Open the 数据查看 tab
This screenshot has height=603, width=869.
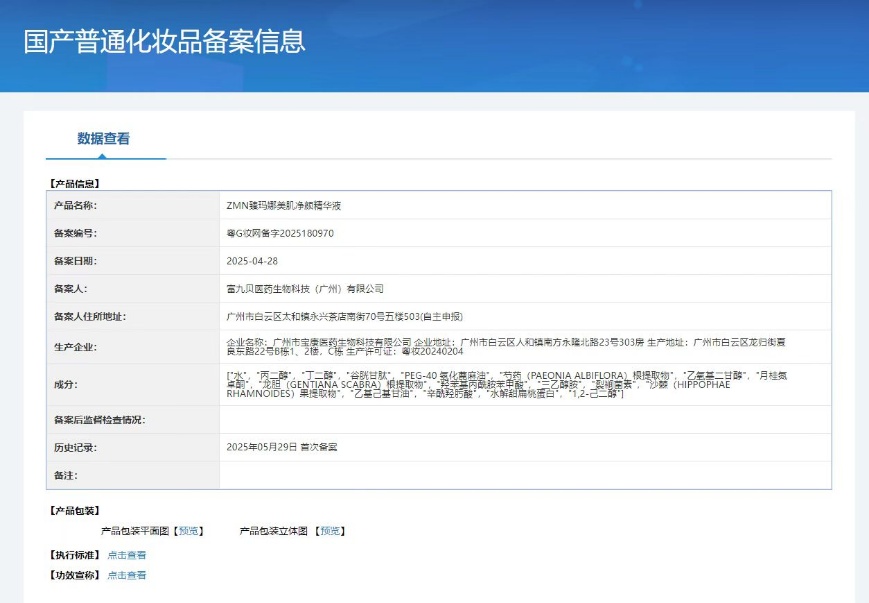click(x=103, y=139)
